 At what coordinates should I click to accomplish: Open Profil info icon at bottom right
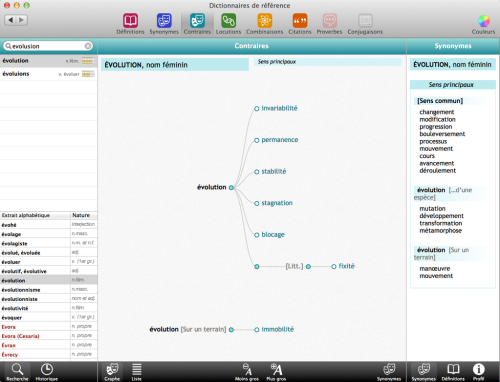click(x=478, y=371)
